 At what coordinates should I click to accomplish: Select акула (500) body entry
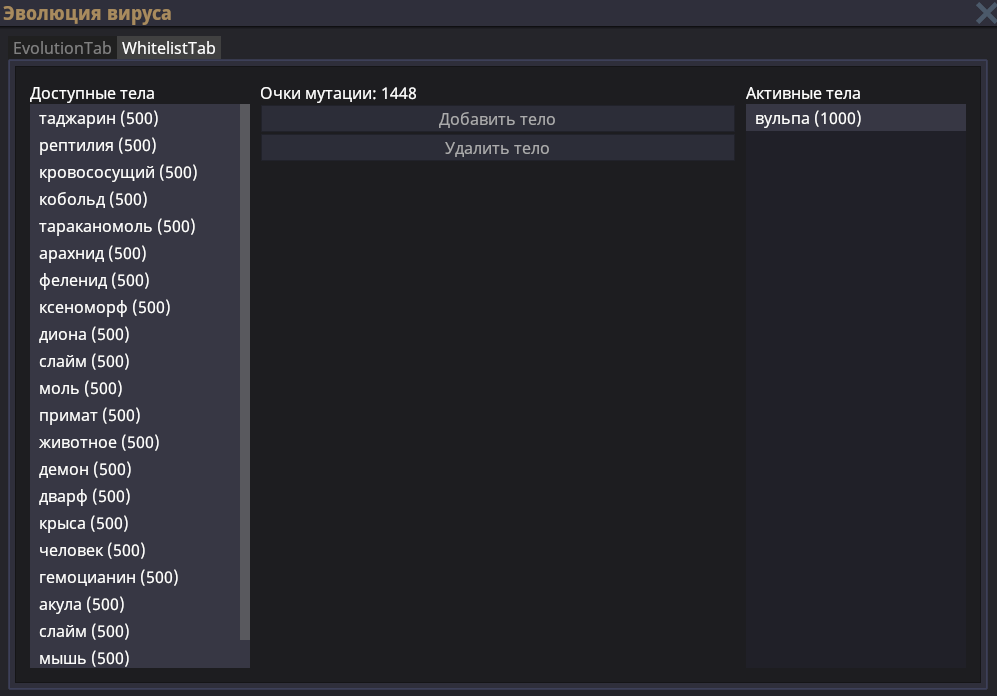point(82,605)
